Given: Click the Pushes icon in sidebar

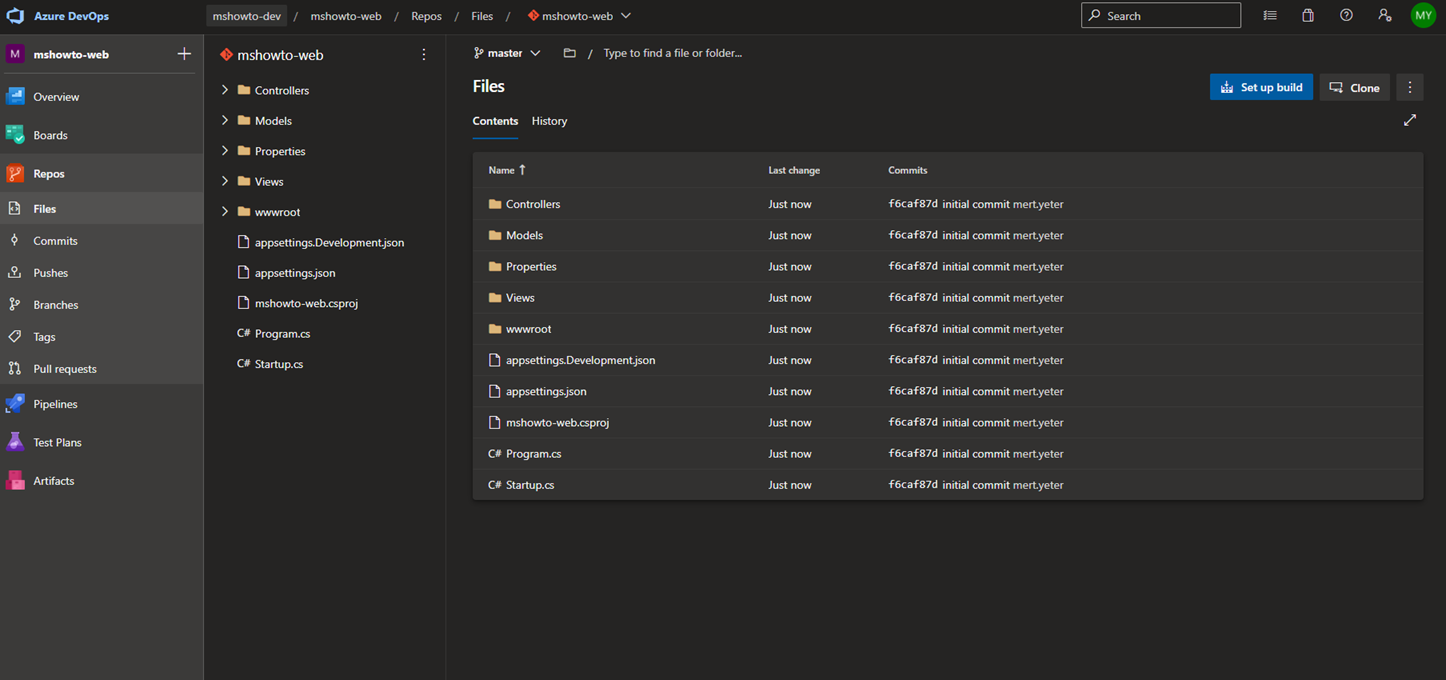Looking at the screenshot, I should (14, 272).
